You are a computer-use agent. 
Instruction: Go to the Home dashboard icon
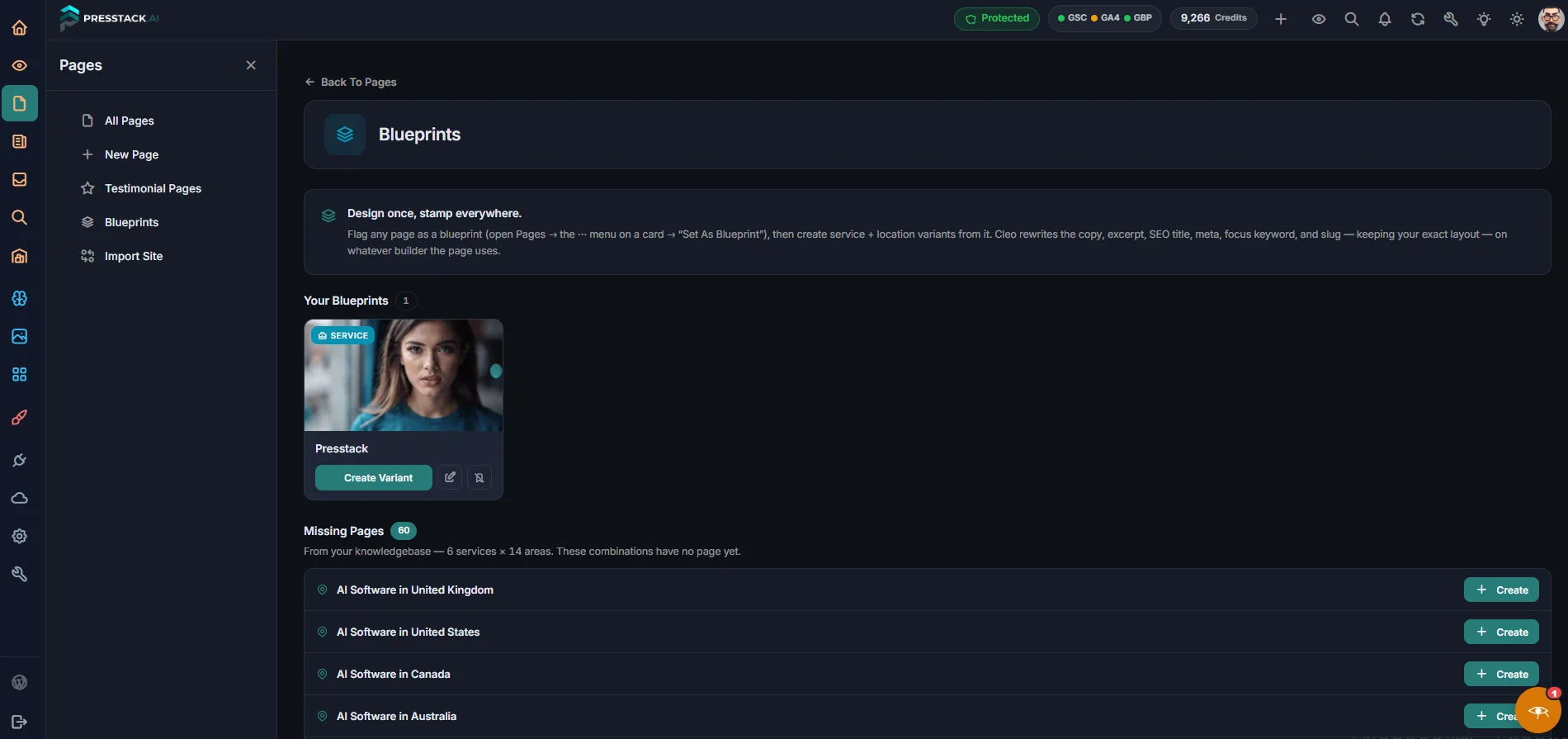pos(20,28)
